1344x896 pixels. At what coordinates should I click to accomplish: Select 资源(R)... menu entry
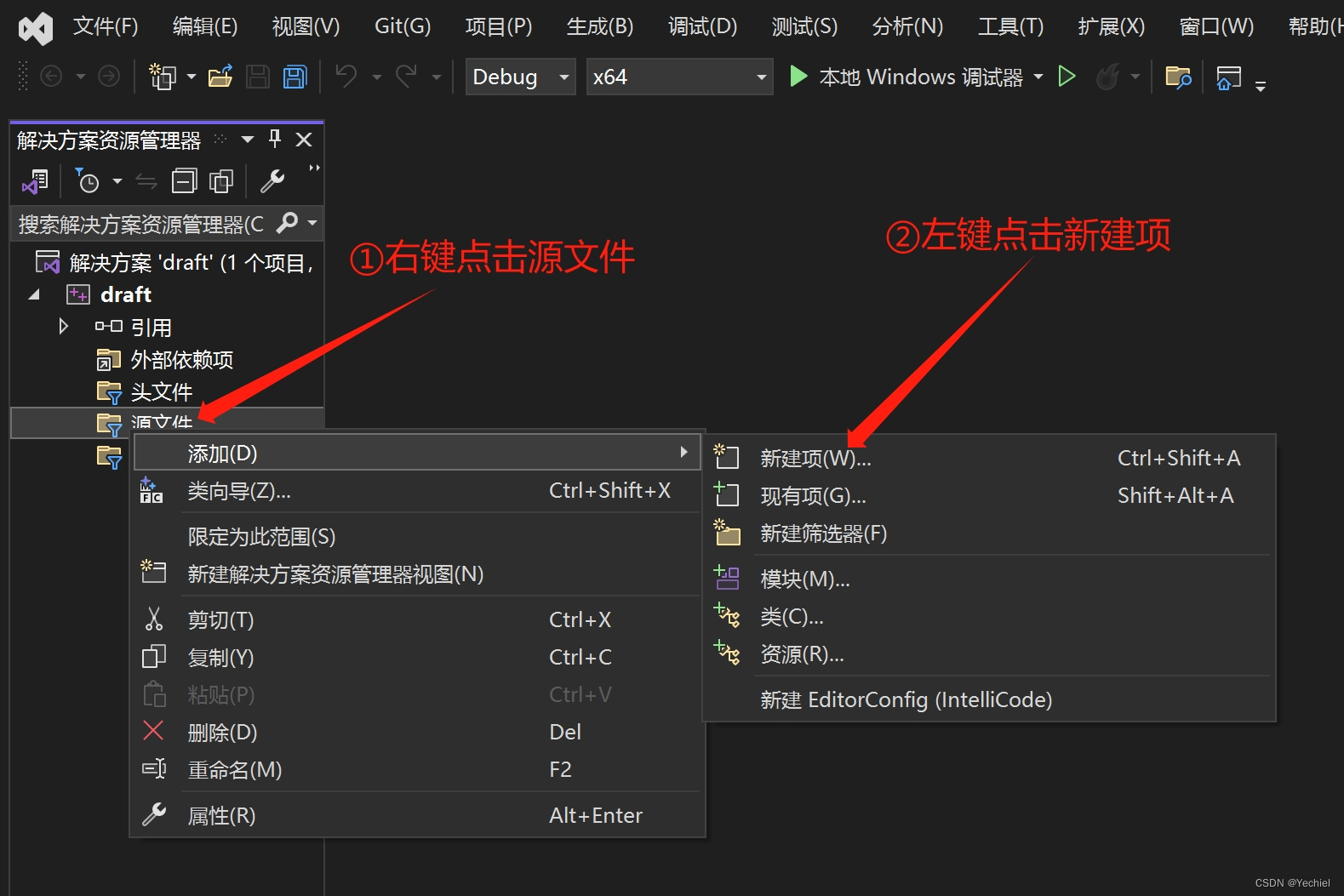(989, 653)
